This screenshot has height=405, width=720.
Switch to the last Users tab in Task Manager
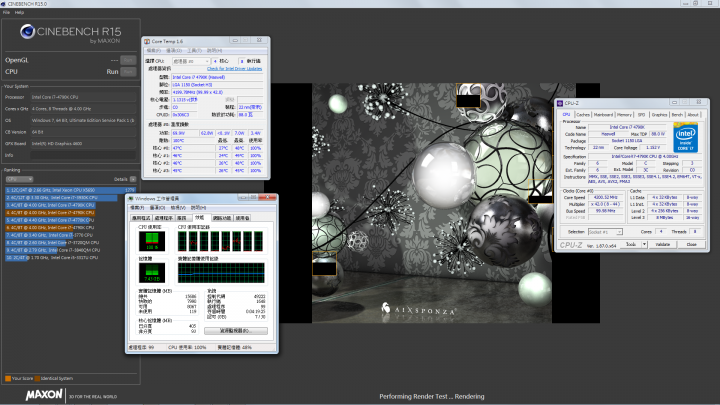242,218
